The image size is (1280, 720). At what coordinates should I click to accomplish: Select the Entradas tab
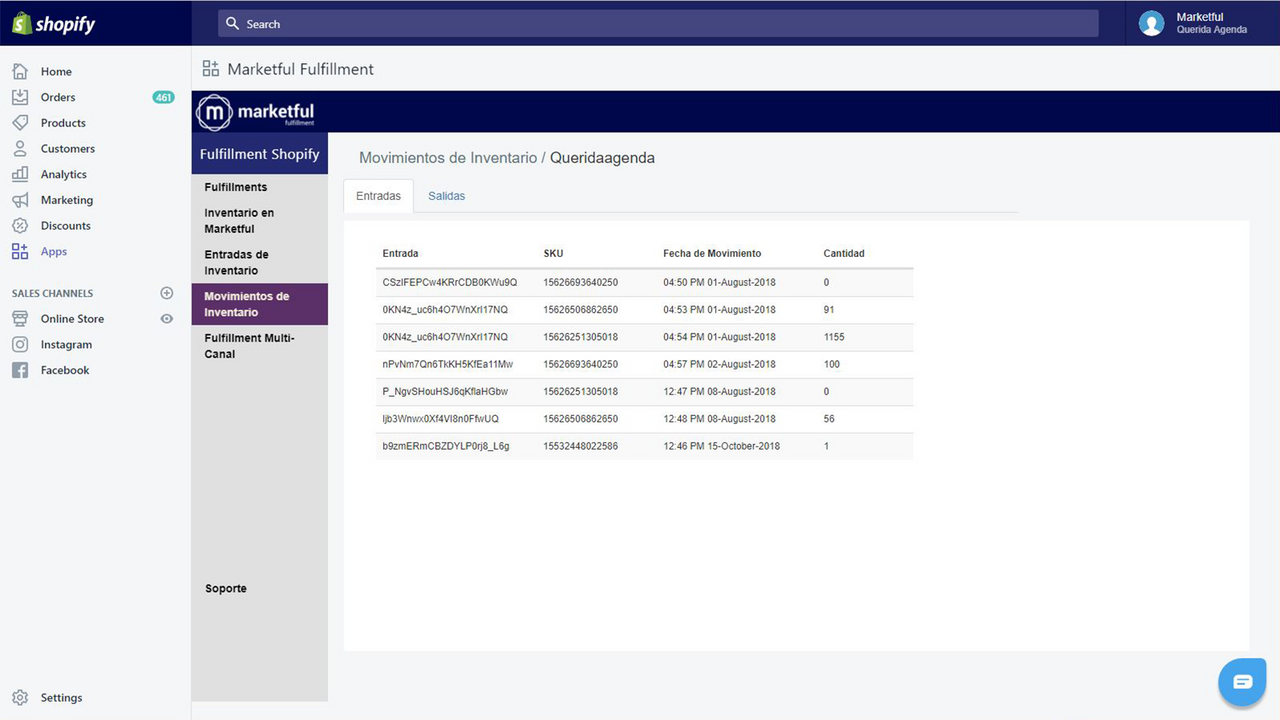(x=378, y=195)
